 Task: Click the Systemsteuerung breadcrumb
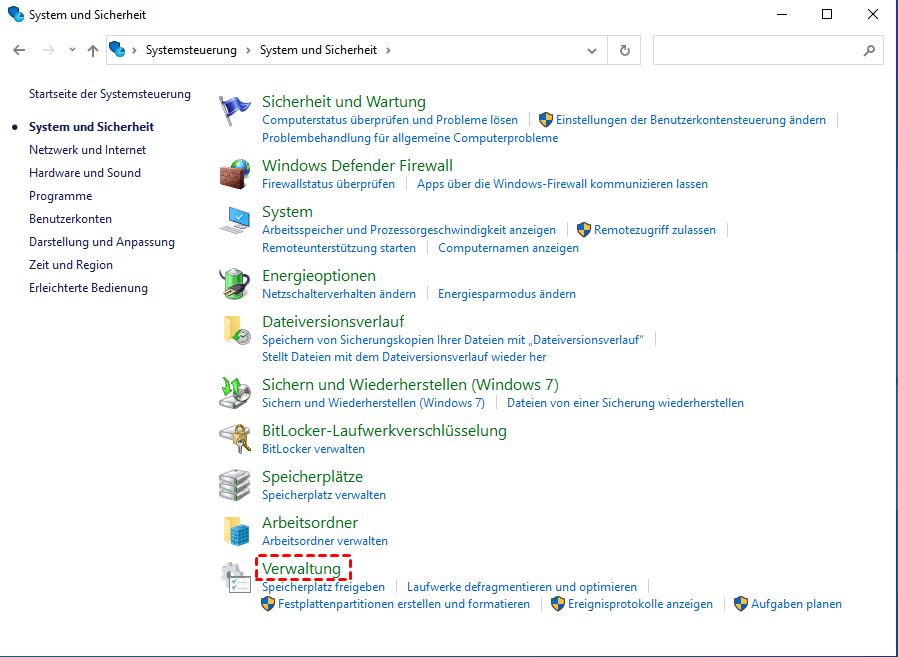[x=191, y=50]
